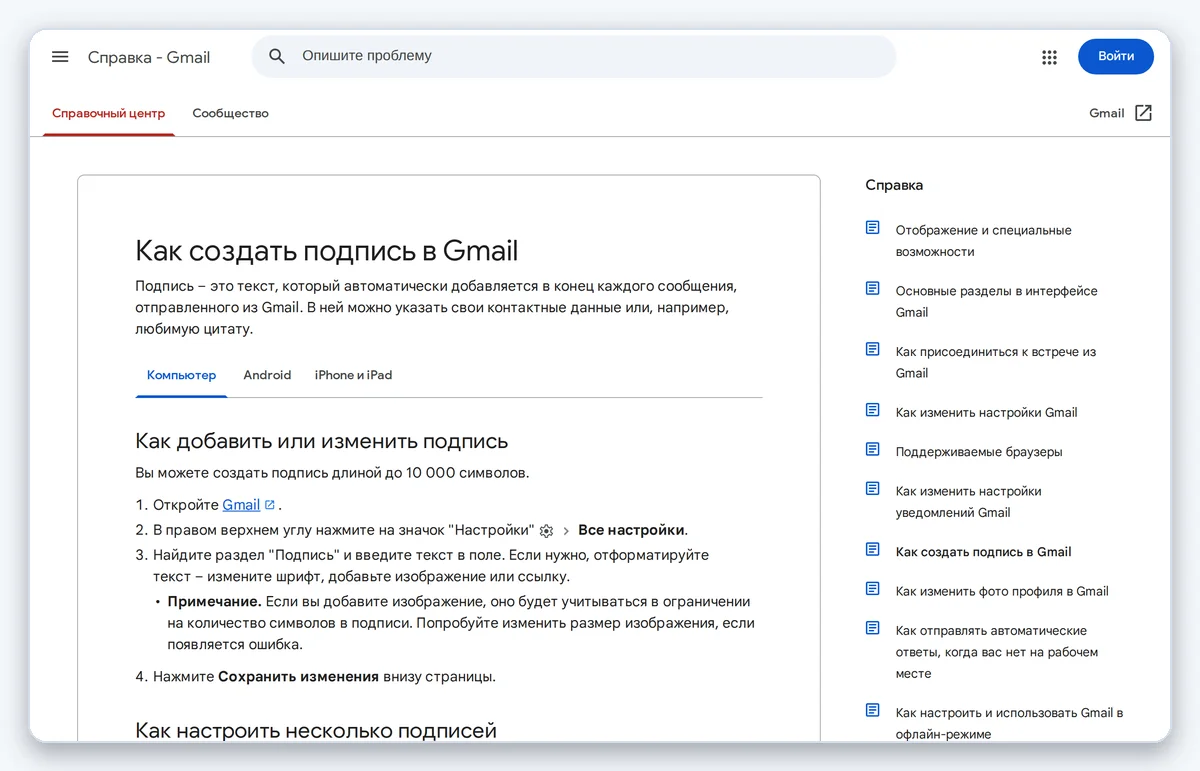Click the "Справка - Gmail" header title
This screenshot has width=1200, height=771.
point(149,57)
